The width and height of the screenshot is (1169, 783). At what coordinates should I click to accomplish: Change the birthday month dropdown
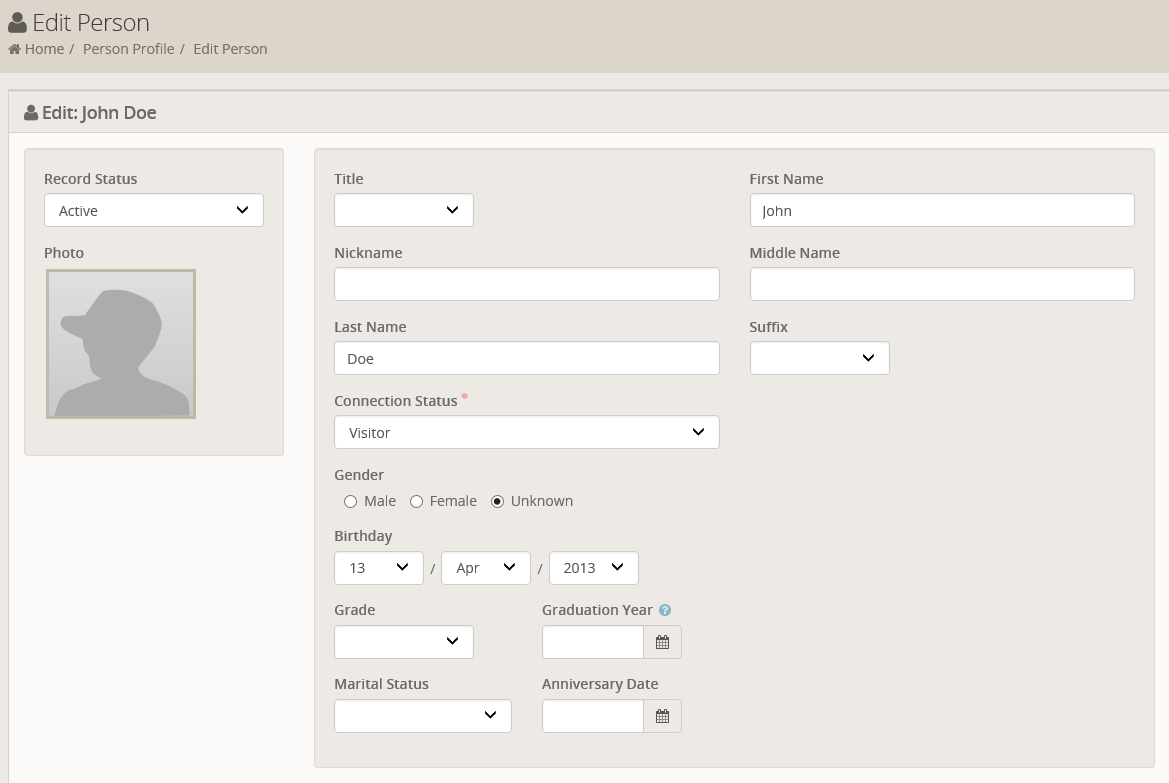pos(485,567)
